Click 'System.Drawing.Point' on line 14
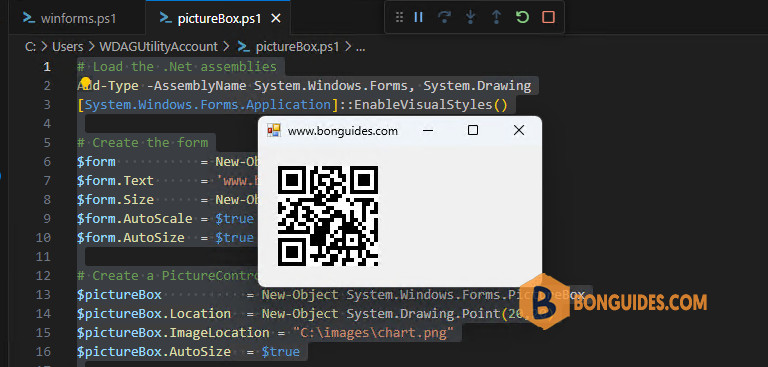This screenshot has height=367, width=768. pyautogui.click(x=423, y=314)
